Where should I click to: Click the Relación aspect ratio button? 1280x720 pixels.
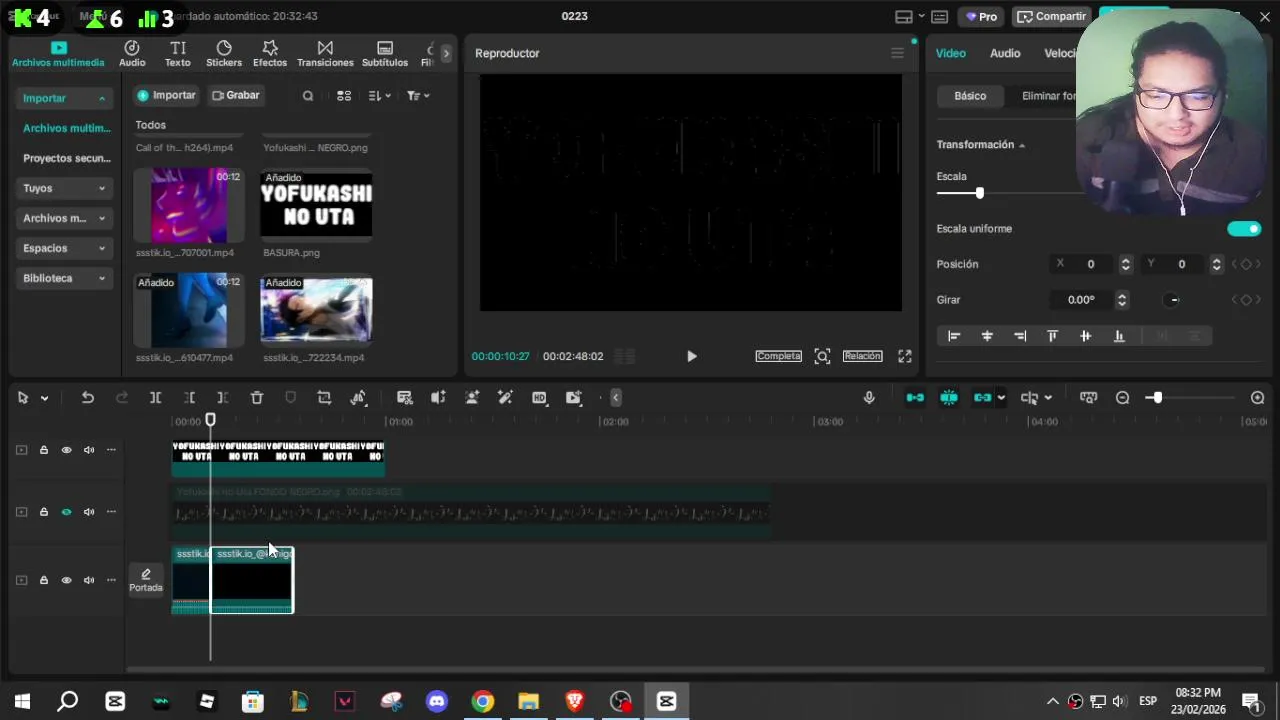pos(862,356)
